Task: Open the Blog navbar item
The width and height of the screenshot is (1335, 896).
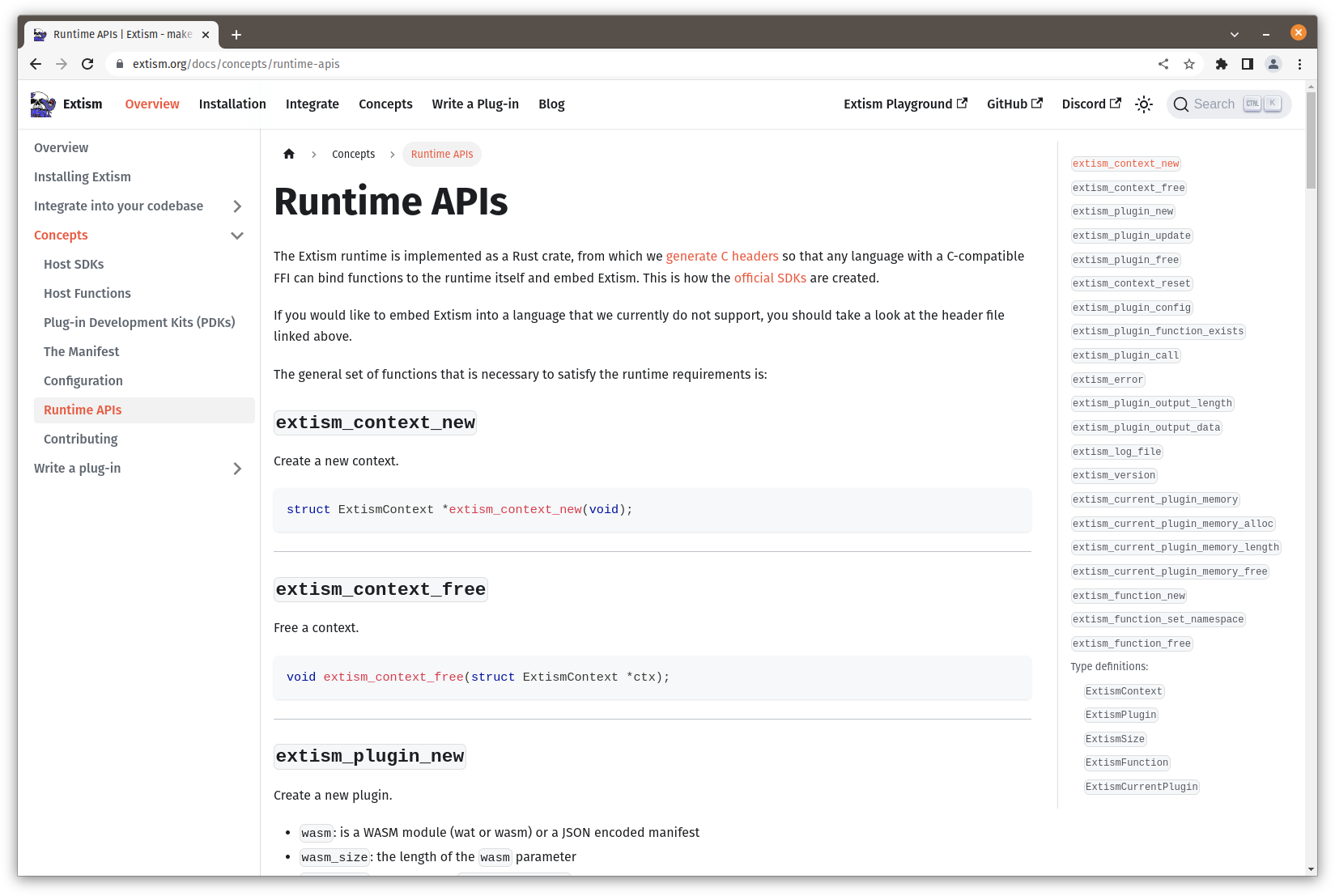Action: tap(551, 104)
